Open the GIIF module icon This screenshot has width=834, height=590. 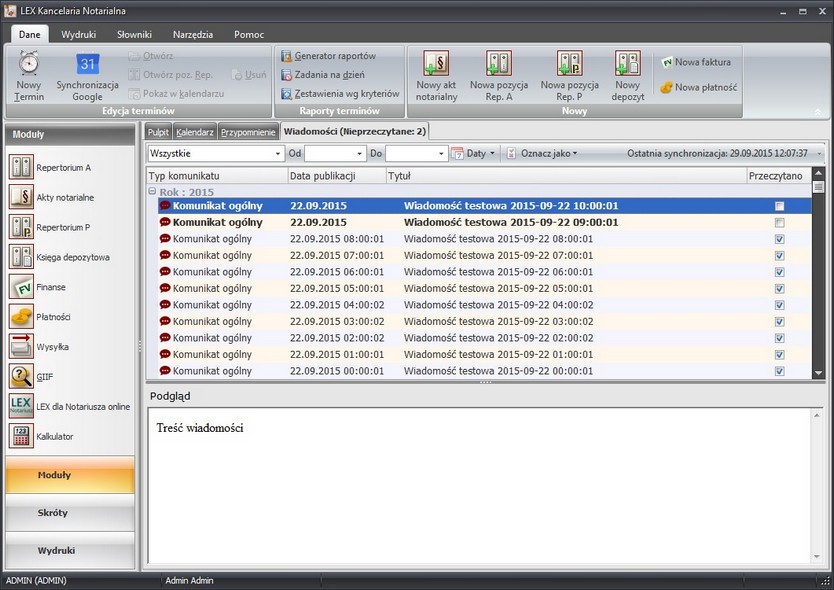(x=22, y=376)
